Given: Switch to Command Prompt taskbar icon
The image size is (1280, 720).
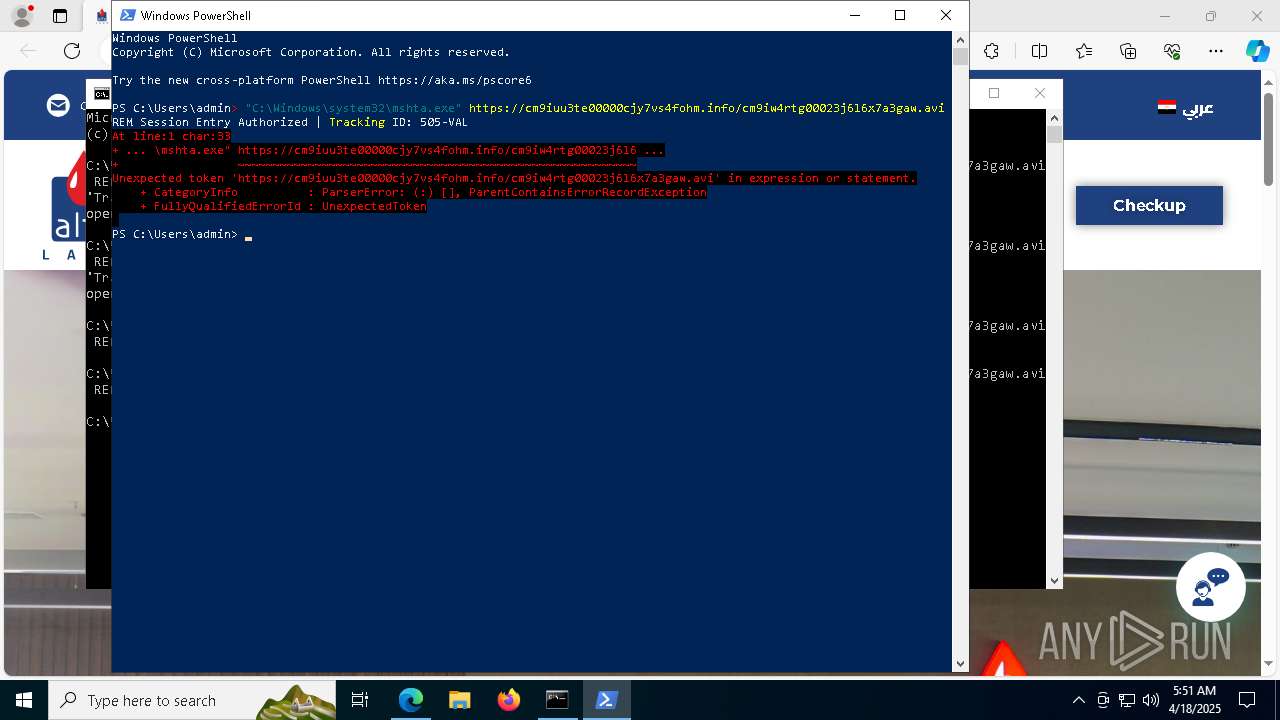Looking at the screenshot, I should point(557,700).
